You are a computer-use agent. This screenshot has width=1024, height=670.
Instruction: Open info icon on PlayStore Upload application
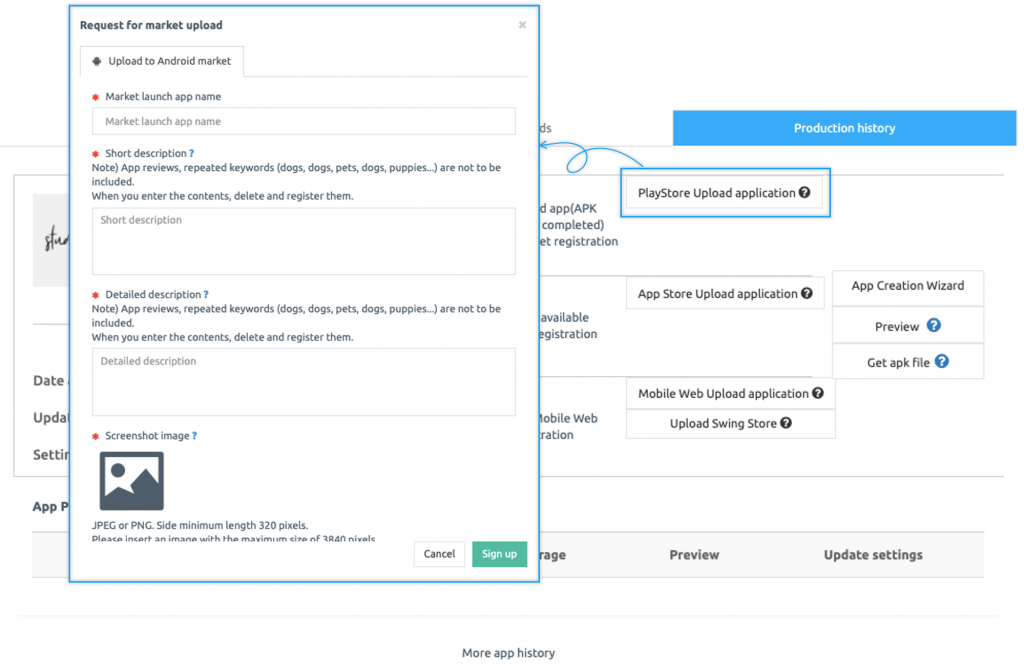[806, 192]
